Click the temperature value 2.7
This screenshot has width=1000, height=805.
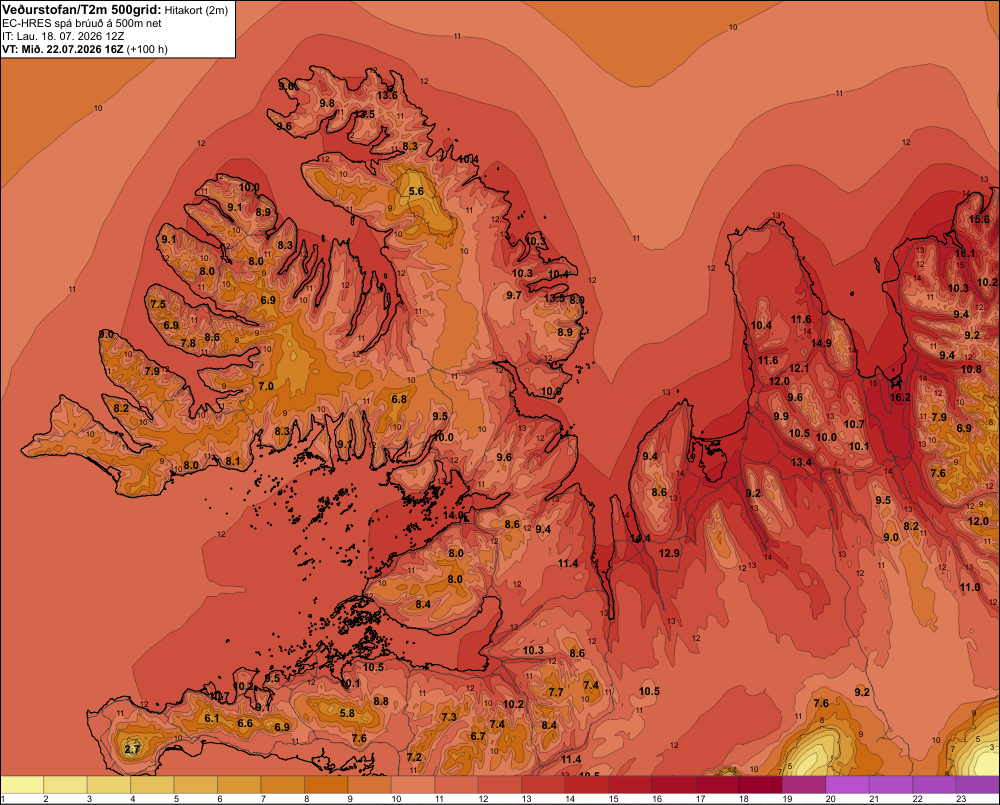tap(132, 749)
